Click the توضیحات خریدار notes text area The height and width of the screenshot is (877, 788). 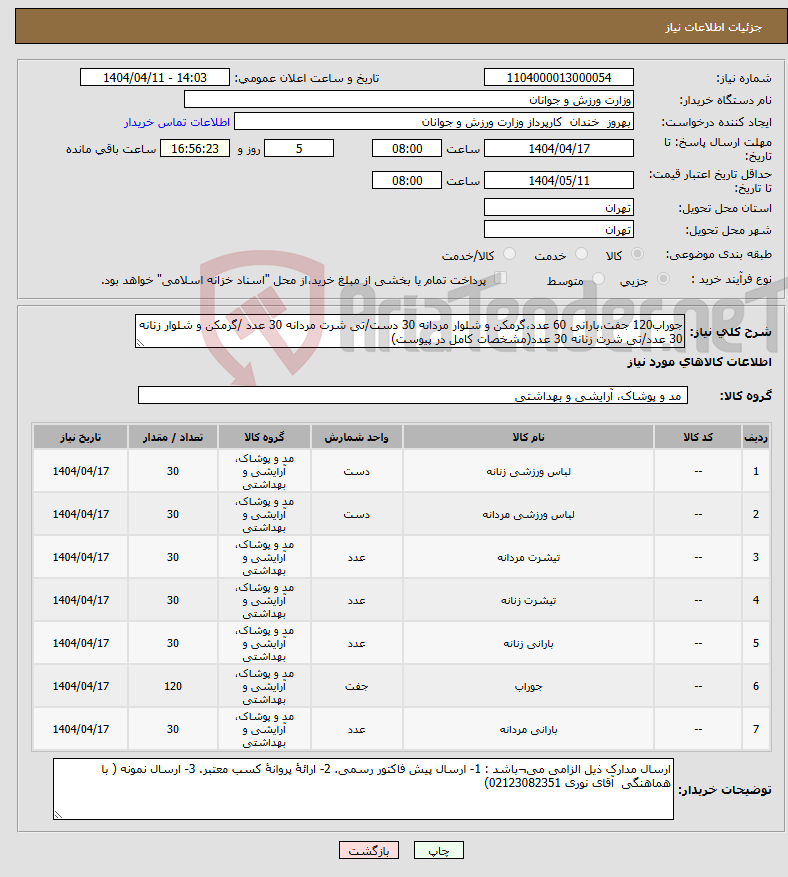click(364, 789)
